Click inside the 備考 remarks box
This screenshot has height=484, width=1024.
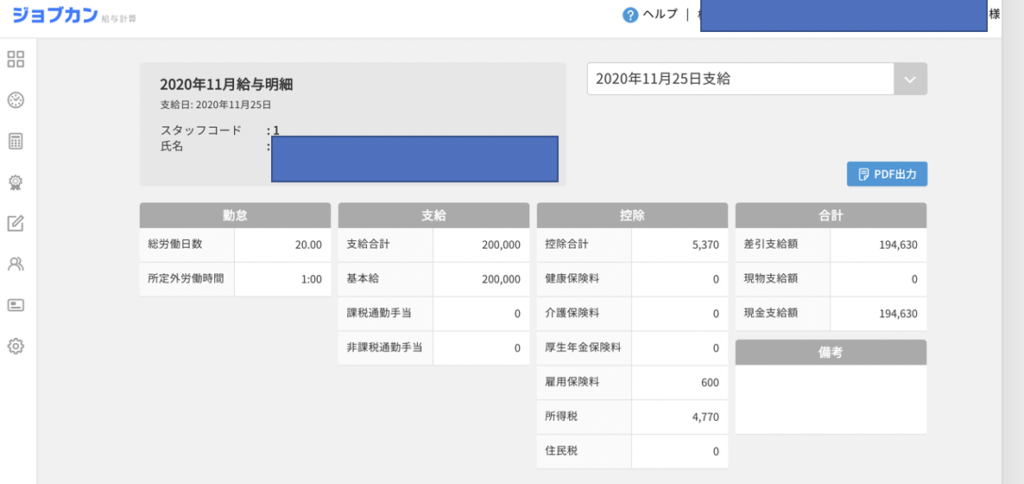tap(830, 399)
